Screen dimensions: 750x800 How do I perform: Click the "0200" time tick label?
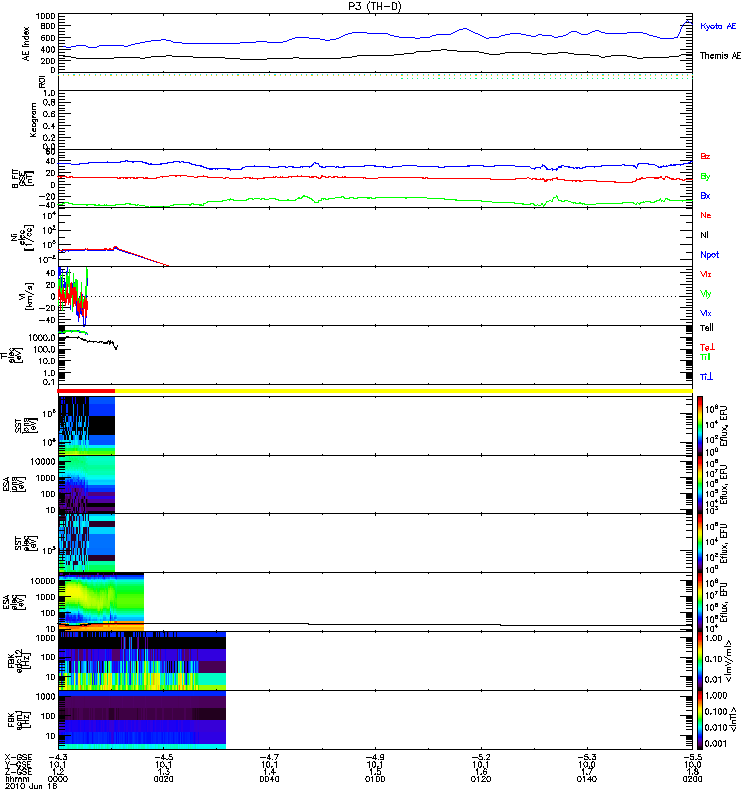pos(692,779)
